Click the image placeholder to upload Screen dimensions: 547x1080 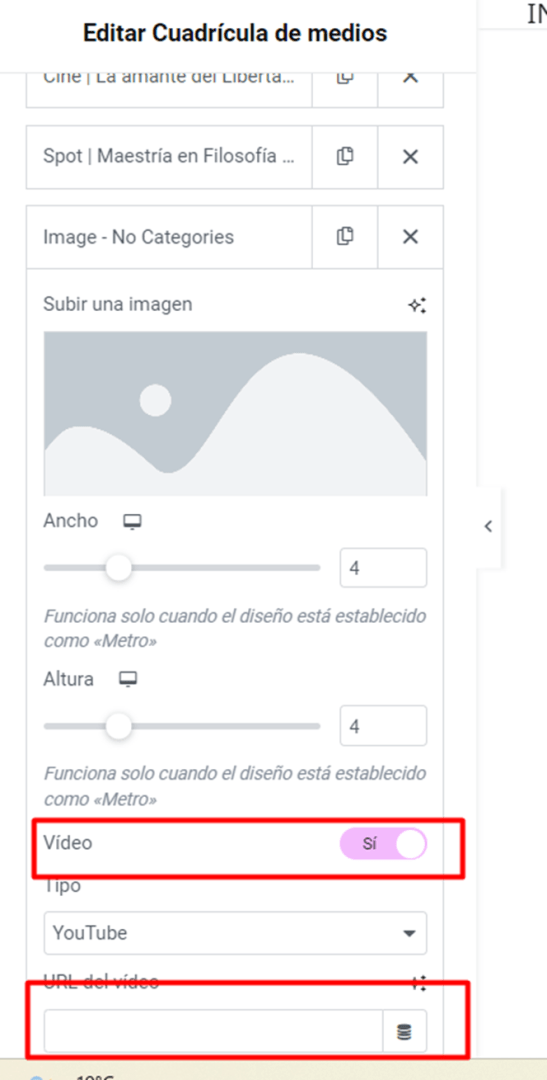coord(235,413)
